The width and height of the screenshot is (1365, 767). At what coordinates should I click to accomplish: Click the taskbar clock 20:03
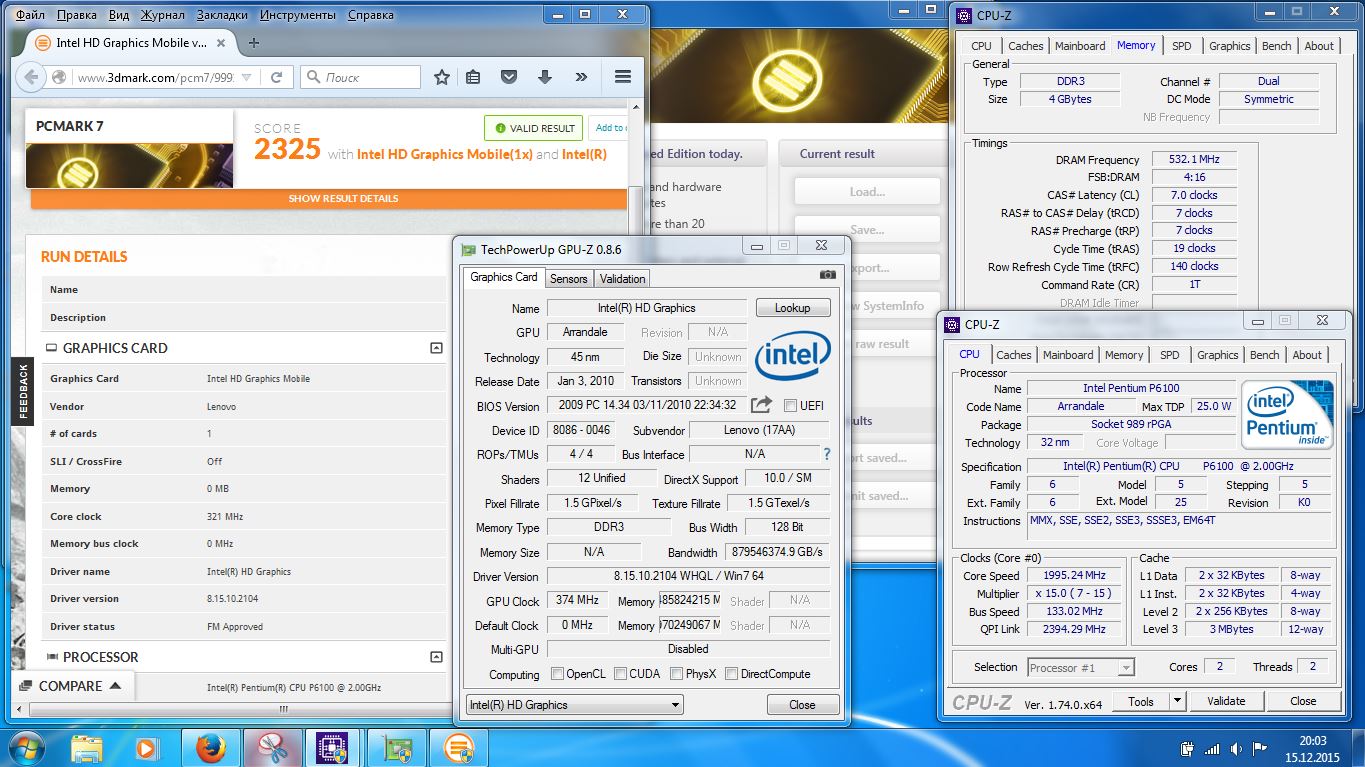(x=1312, y=740)
